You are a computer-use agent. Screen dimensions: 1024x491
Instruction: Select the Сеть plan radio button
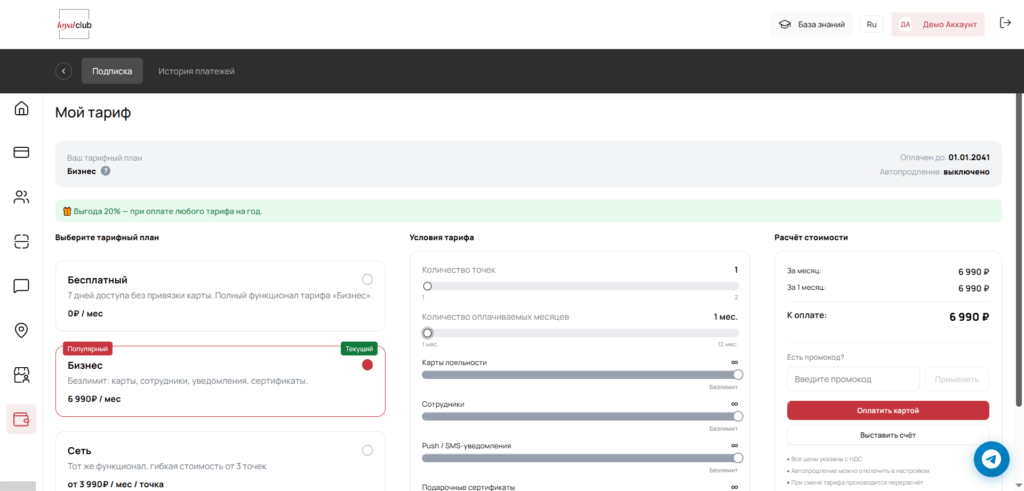(367, 450)
